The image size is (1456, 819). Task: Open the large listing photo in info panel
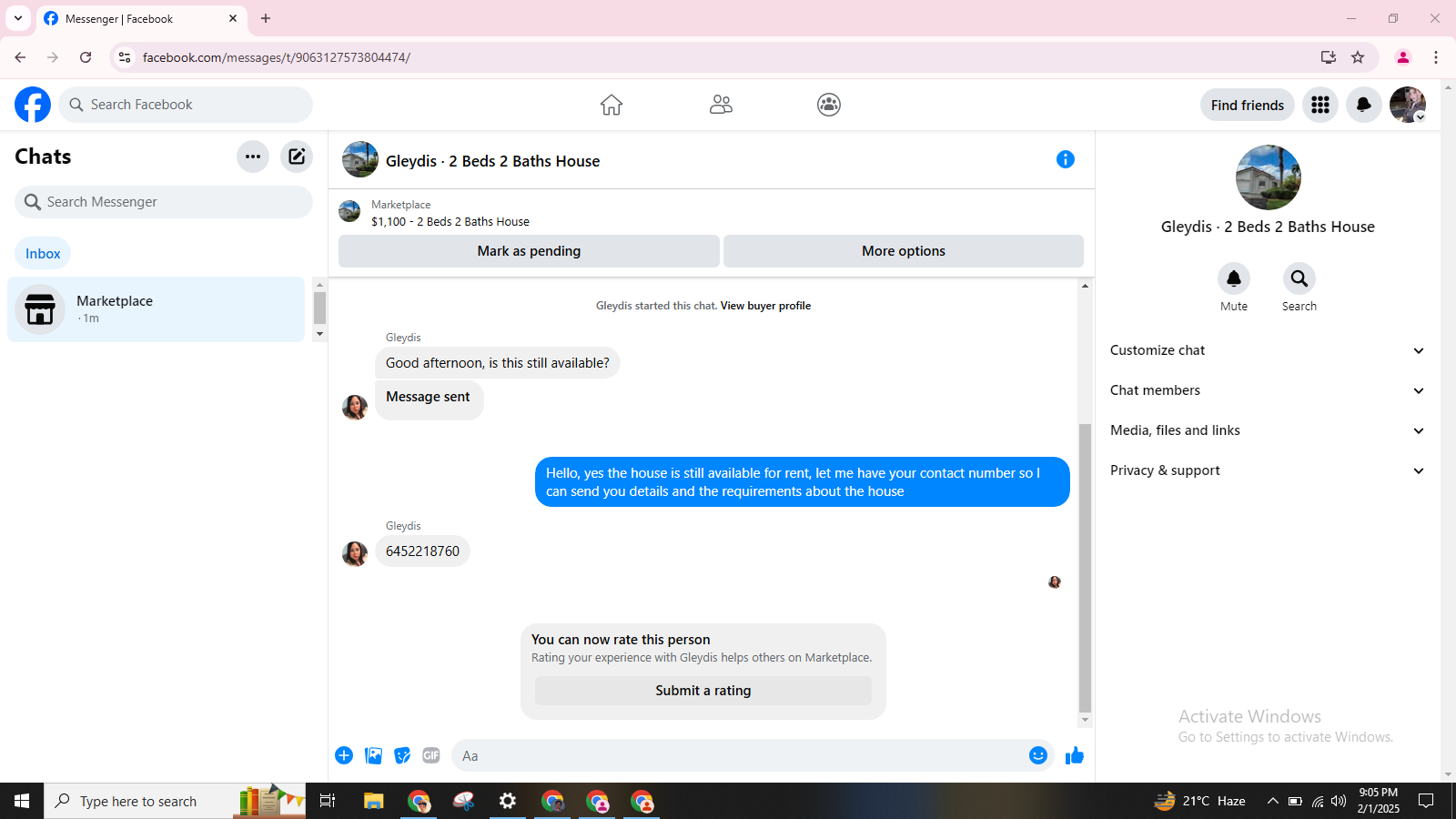point(1268,177)
